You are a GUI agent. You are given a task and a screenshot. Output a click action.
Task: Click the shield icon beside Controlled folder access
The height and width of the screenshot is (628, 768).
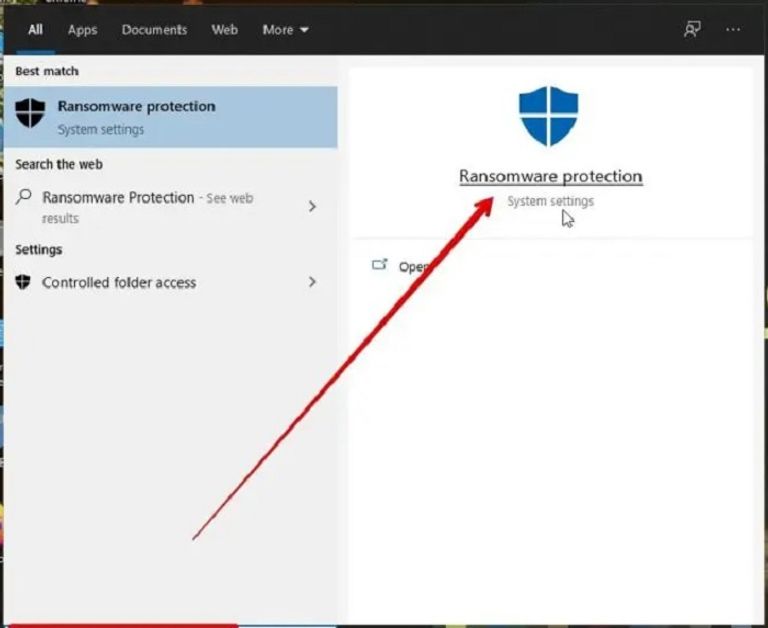(24, 282)
